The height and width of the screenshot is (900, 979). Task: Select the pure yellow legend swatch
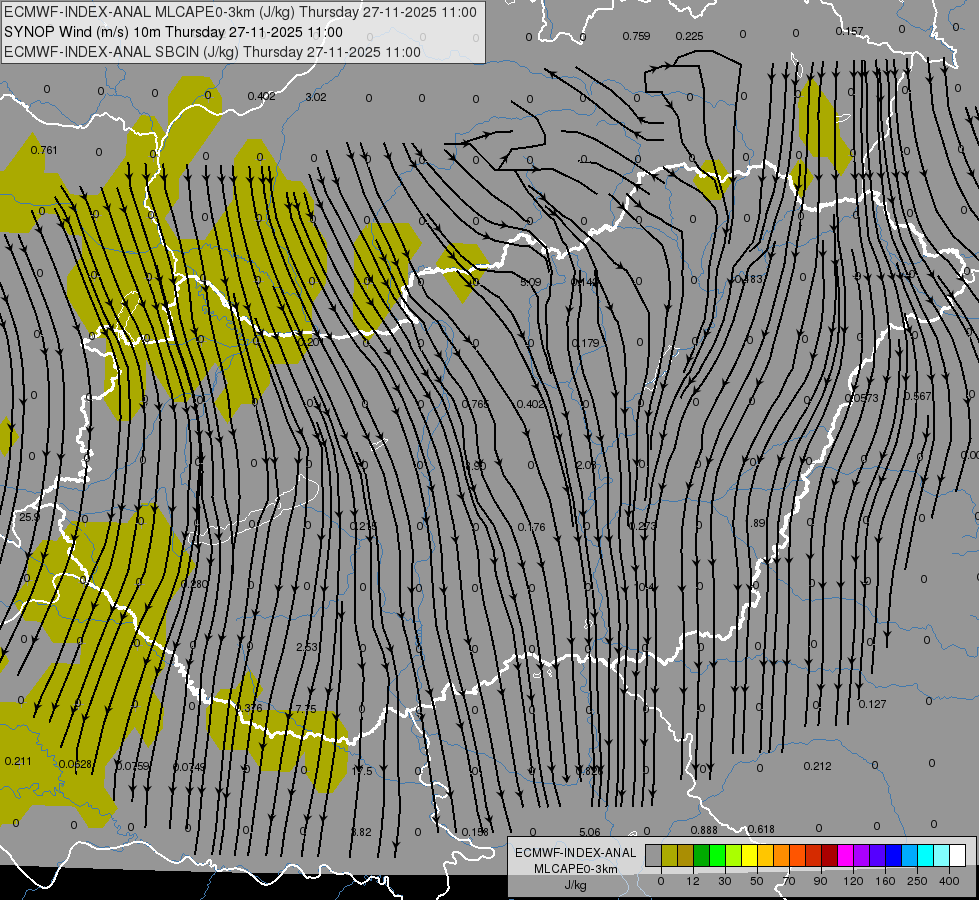[749, 856]
